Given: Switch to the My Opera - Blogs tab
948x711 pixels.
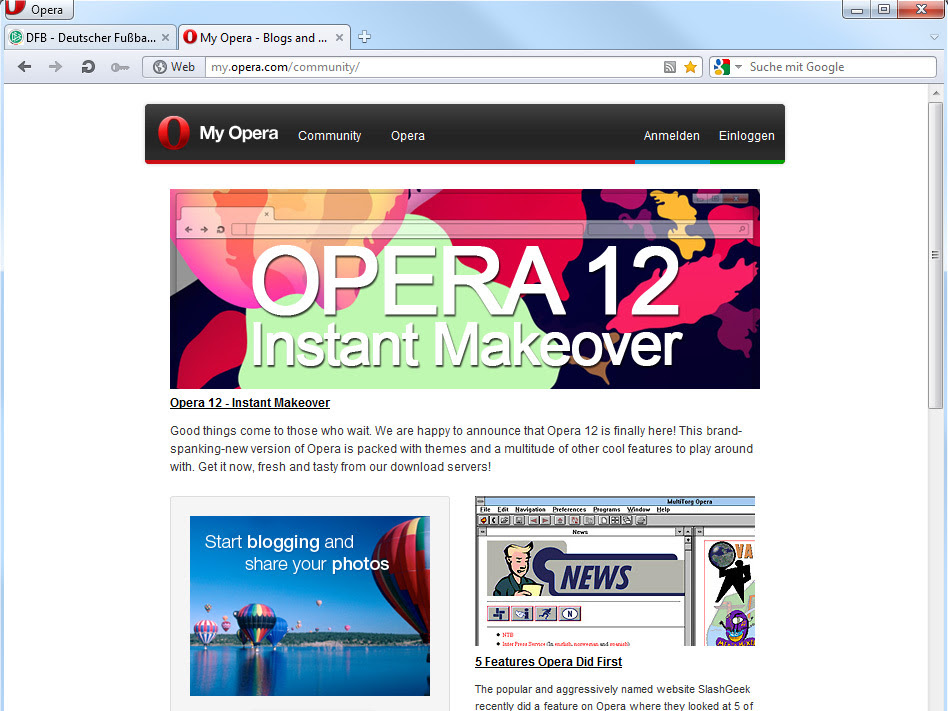Looking at the screenshot, I should click(264, 37).
